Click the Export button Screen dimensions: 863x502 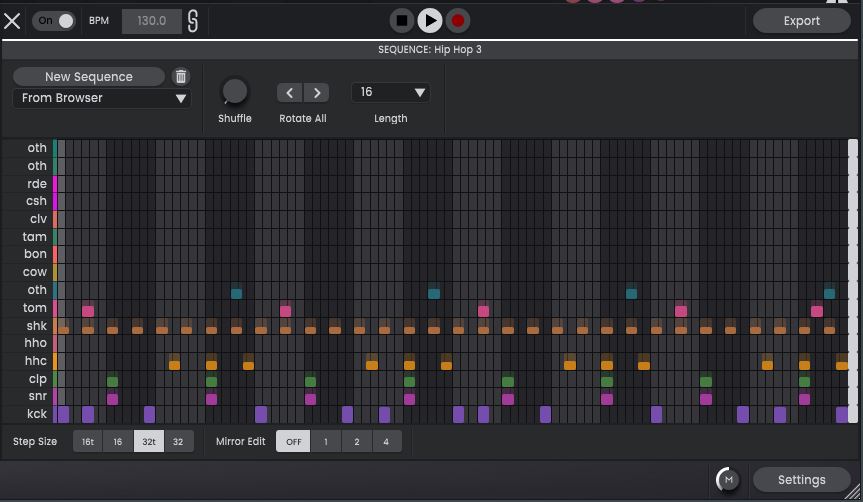pos(801,21)
